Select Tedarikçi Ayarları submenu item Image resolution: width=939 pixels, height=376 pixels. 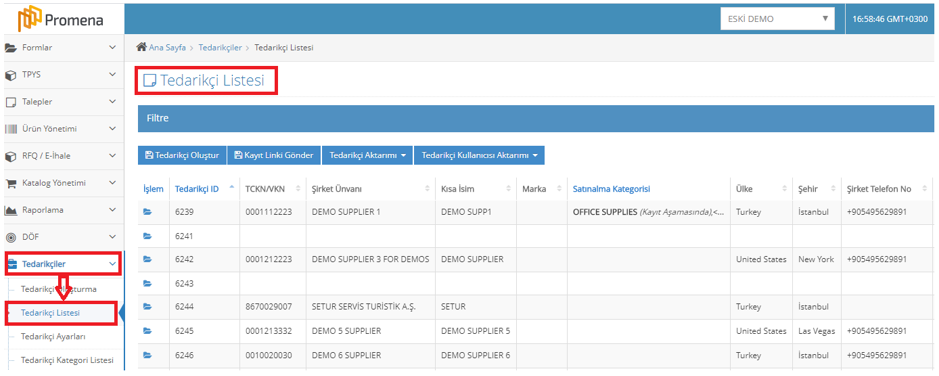[x=53, y=336]
